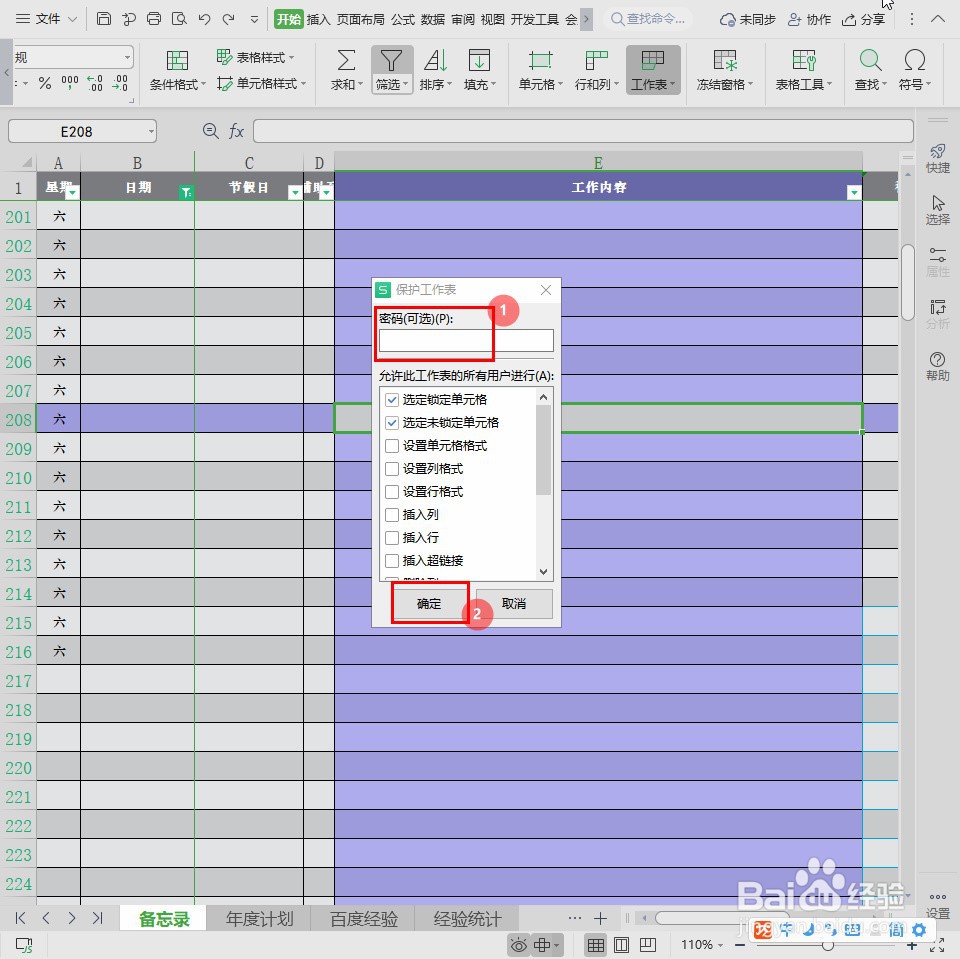Open sidebar Settings (设置)

coord(937,905)
